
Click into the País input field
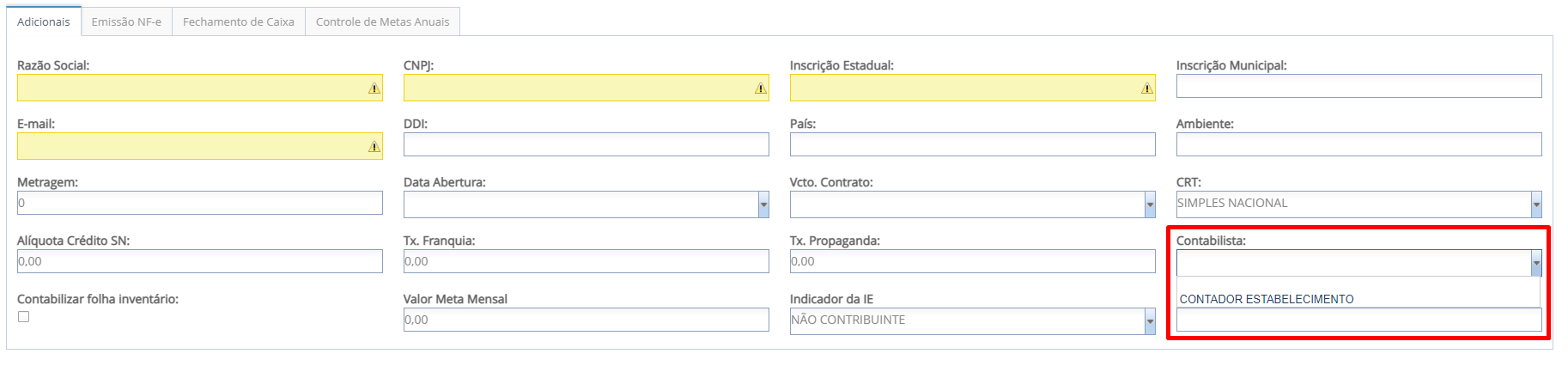pyautogui.click(x=972, y=144)
